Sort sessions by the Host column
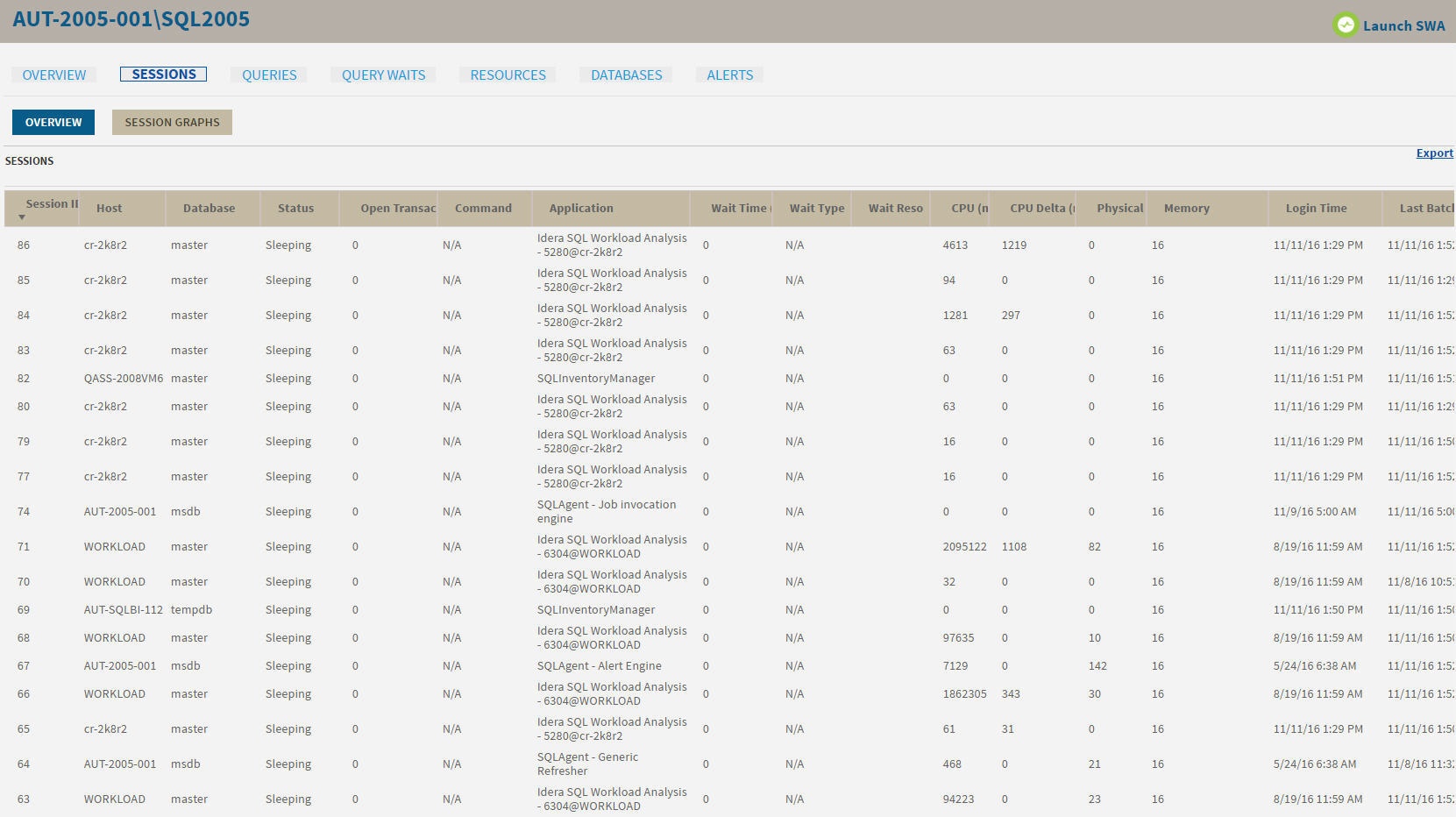The width and height of the screenshot is (1456, 817). [110, 209]
